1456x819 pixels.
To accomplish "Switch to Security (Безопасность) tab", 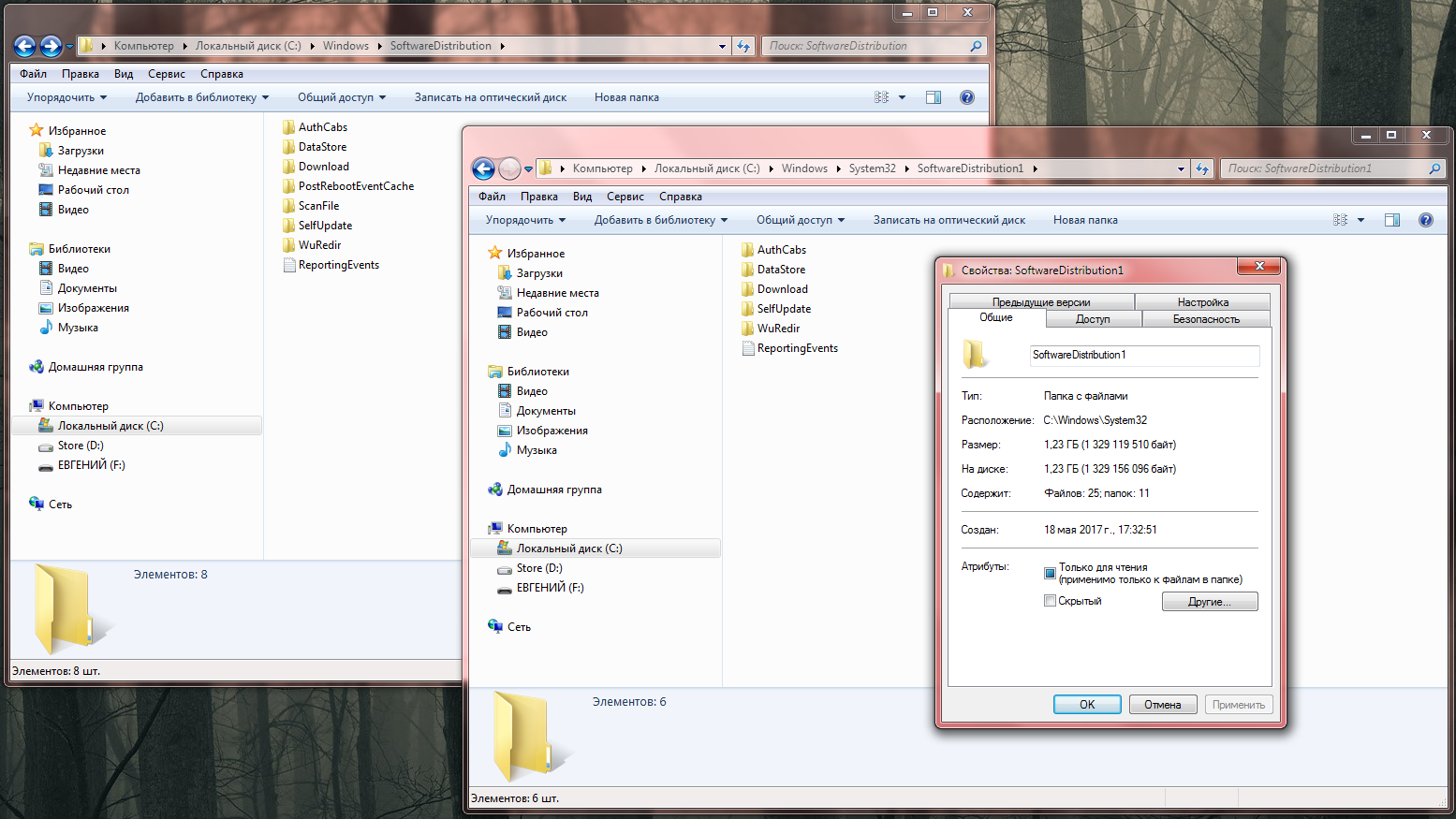I will [x=1206, y=319].
